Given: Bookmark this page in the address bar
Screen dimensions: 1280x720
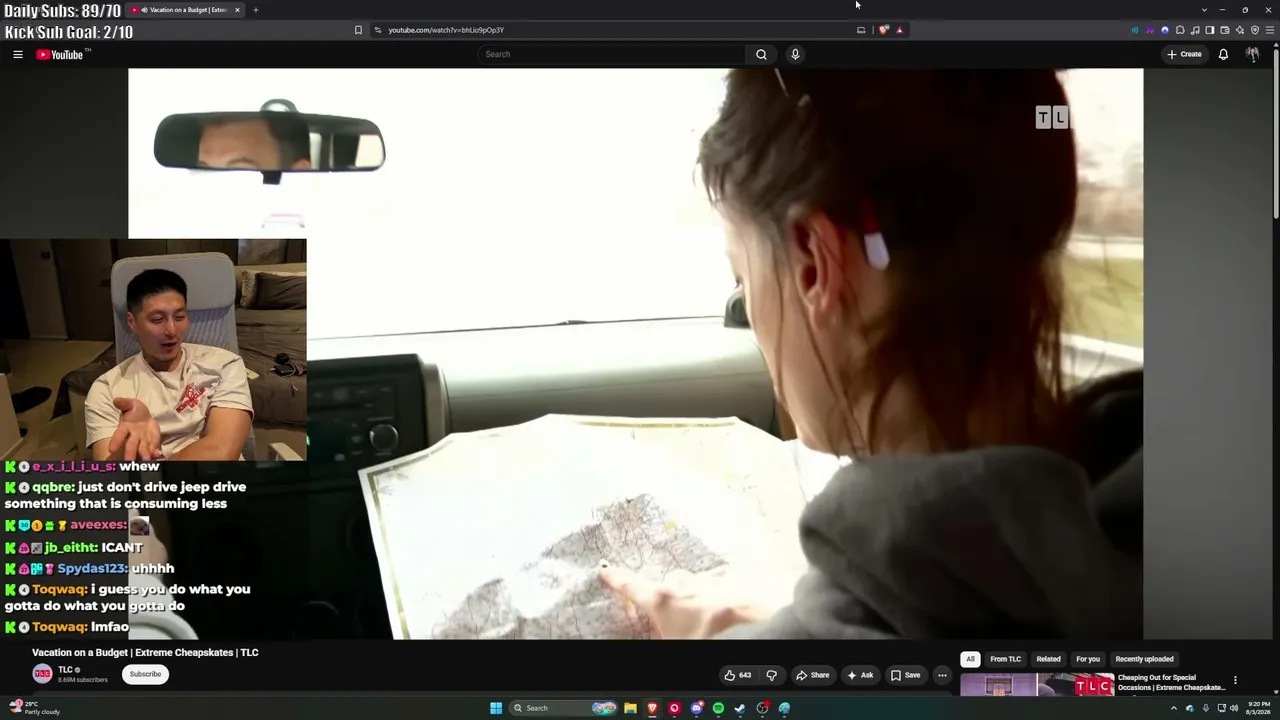Looking at the screenshot, I should [x=358, y=30].
